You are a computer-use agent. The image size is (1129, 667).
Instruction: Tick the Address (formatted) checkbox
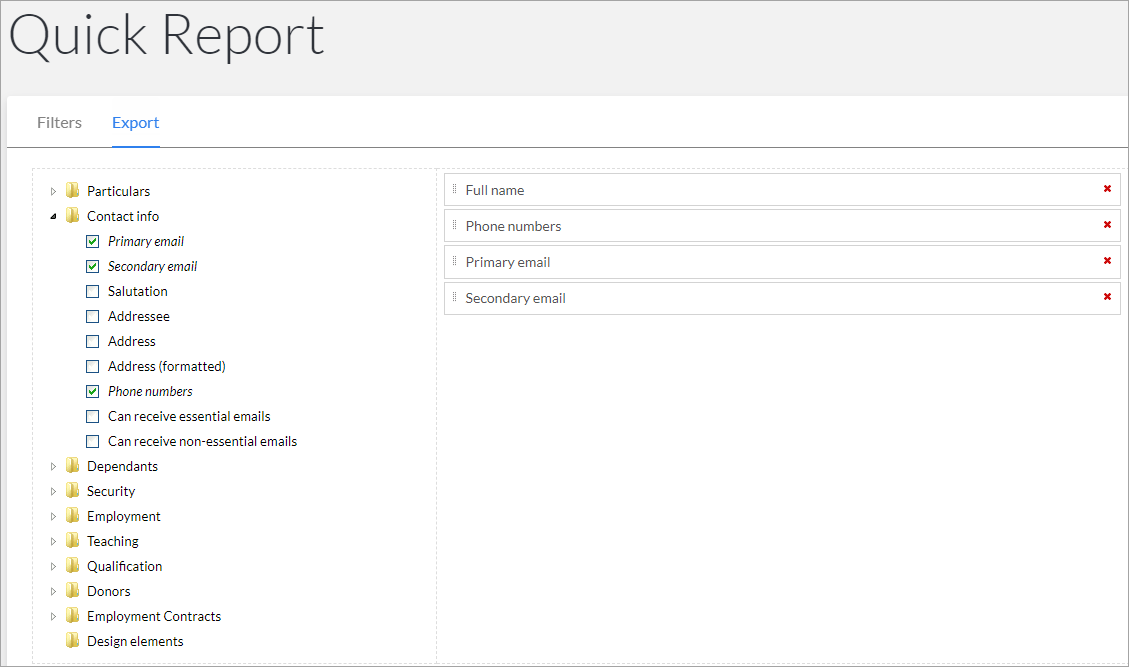(x=92, y=367)
